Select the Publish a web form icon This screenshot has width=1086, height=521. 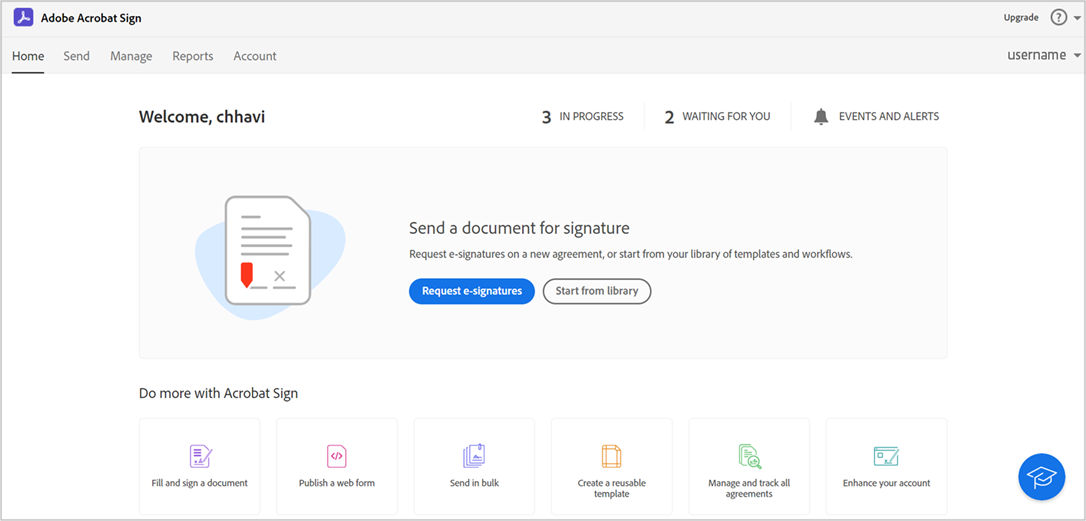click(x=337, y=457)
